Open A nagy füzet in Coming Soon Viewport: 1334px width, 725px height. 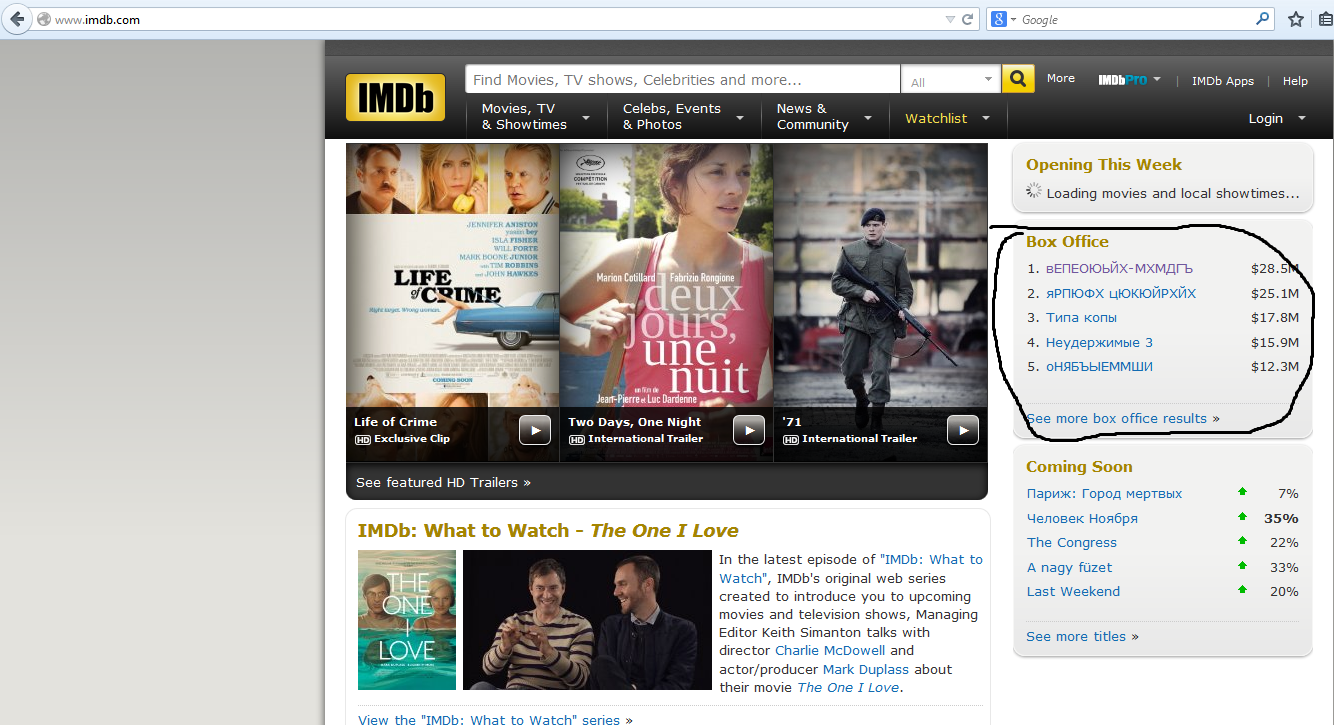pos(1069,568)
